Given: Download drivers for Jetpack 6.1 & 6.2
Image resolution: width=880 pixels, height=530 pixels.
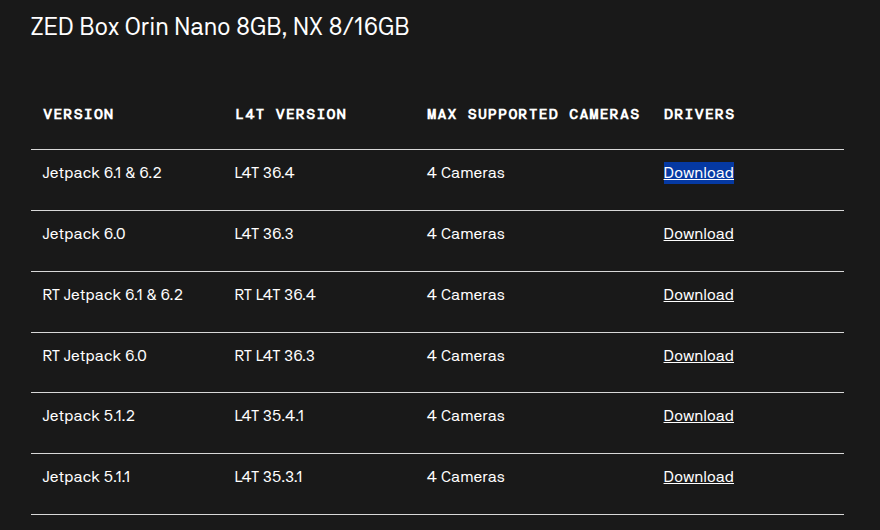Looking at the screenshot, I should 698,173.
